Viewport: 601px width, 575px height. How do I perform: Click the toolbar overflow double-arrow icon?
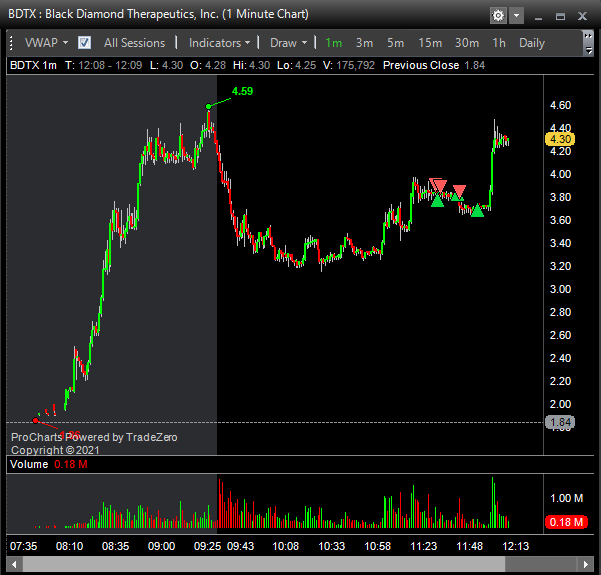[588, 36]
